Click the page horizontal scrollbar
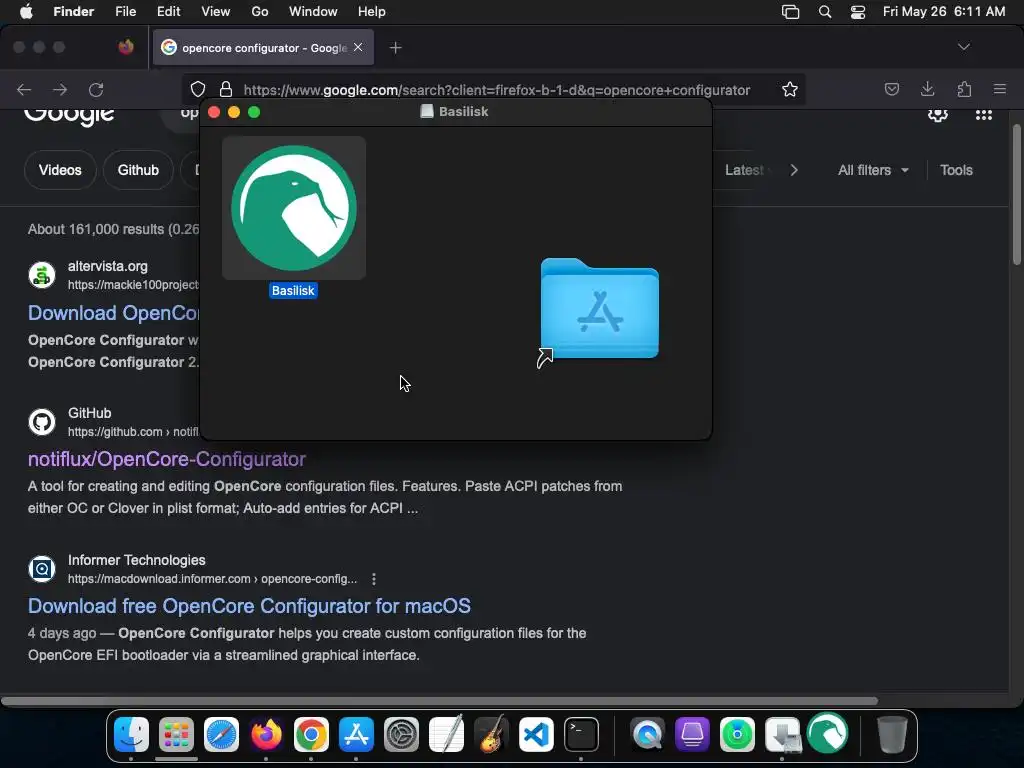1024x768 pixels. coord(440,701)
